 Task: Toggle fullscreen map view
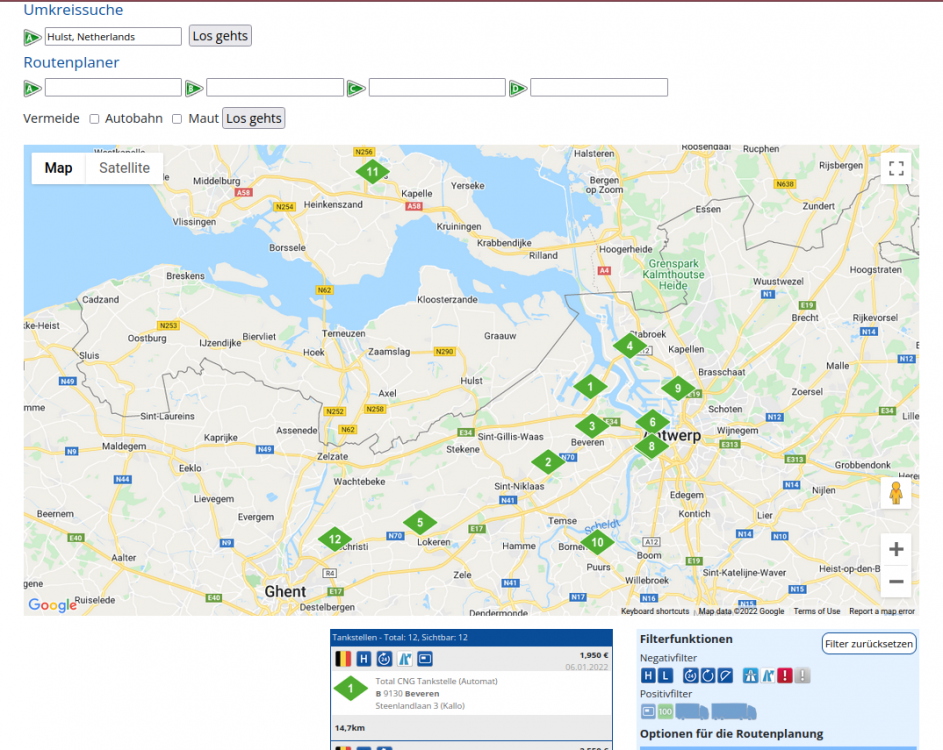[x=896, y=168]
